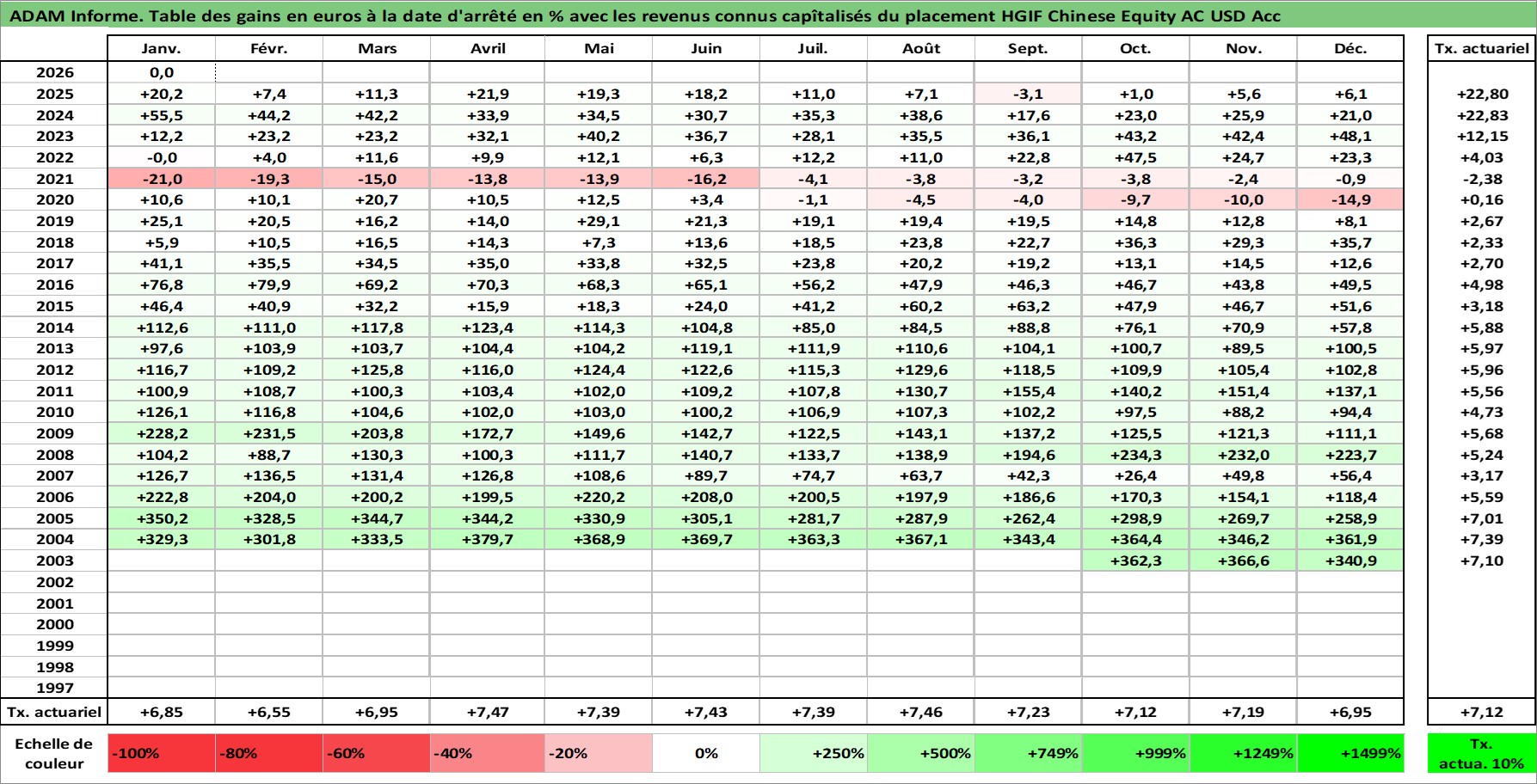Viewport: 1537px width, 784px height.
Task: Select the +999% green swatch
Action: [x=1135, y=753]
